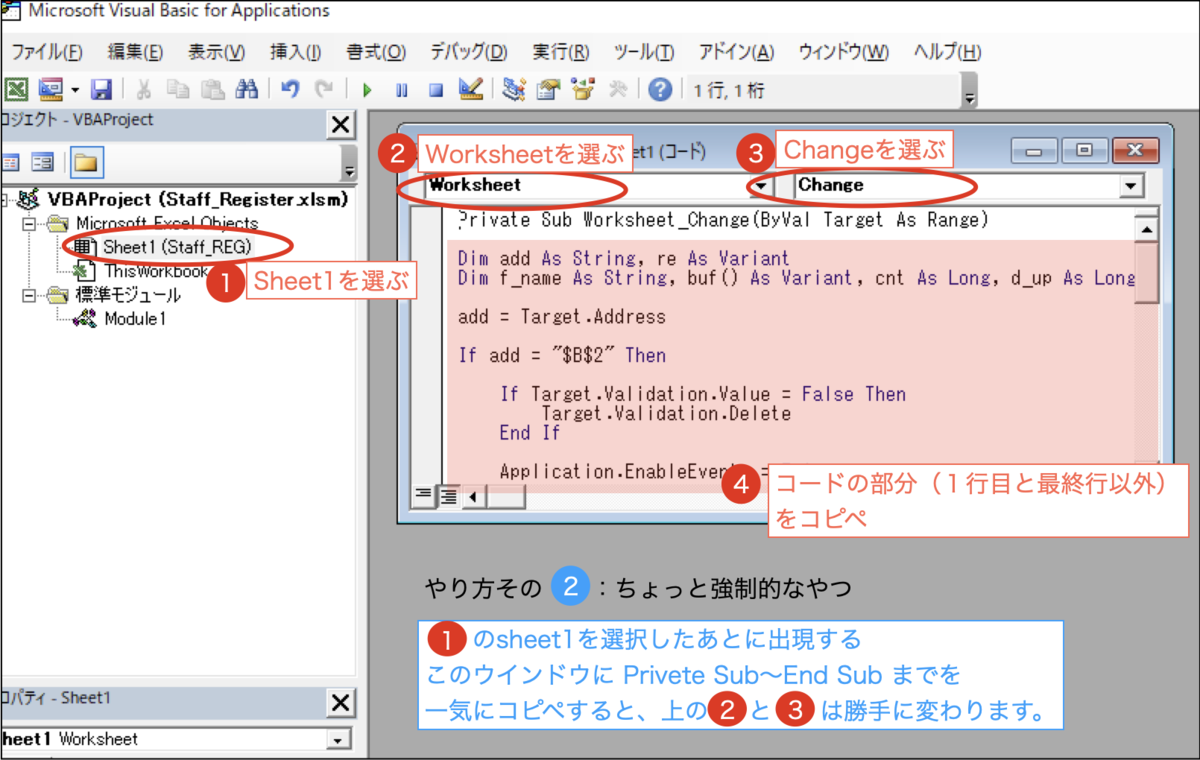This screenshot has width=1200, height=760.
Task: Open the 実行 menu
Action: tap(561, 55)
